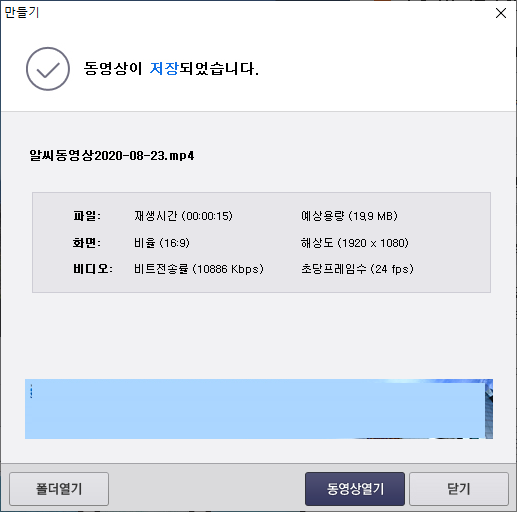This screenshot has height=512, width=517.
Task: Open the video with 동영상열기
Action: (355, 489)
